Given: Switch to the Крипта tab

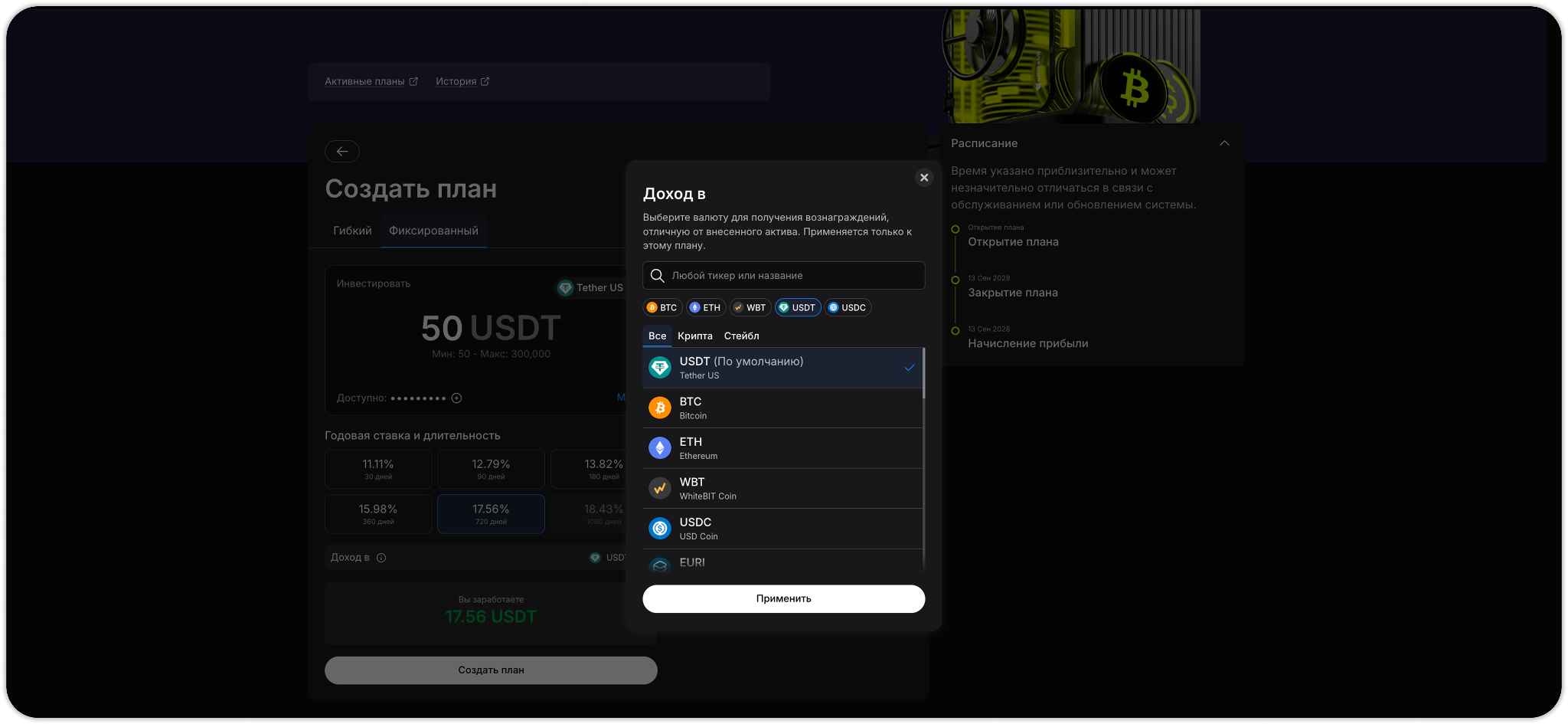Looking at the screenshot, I should pyautogui.click(x=695, y=336).
